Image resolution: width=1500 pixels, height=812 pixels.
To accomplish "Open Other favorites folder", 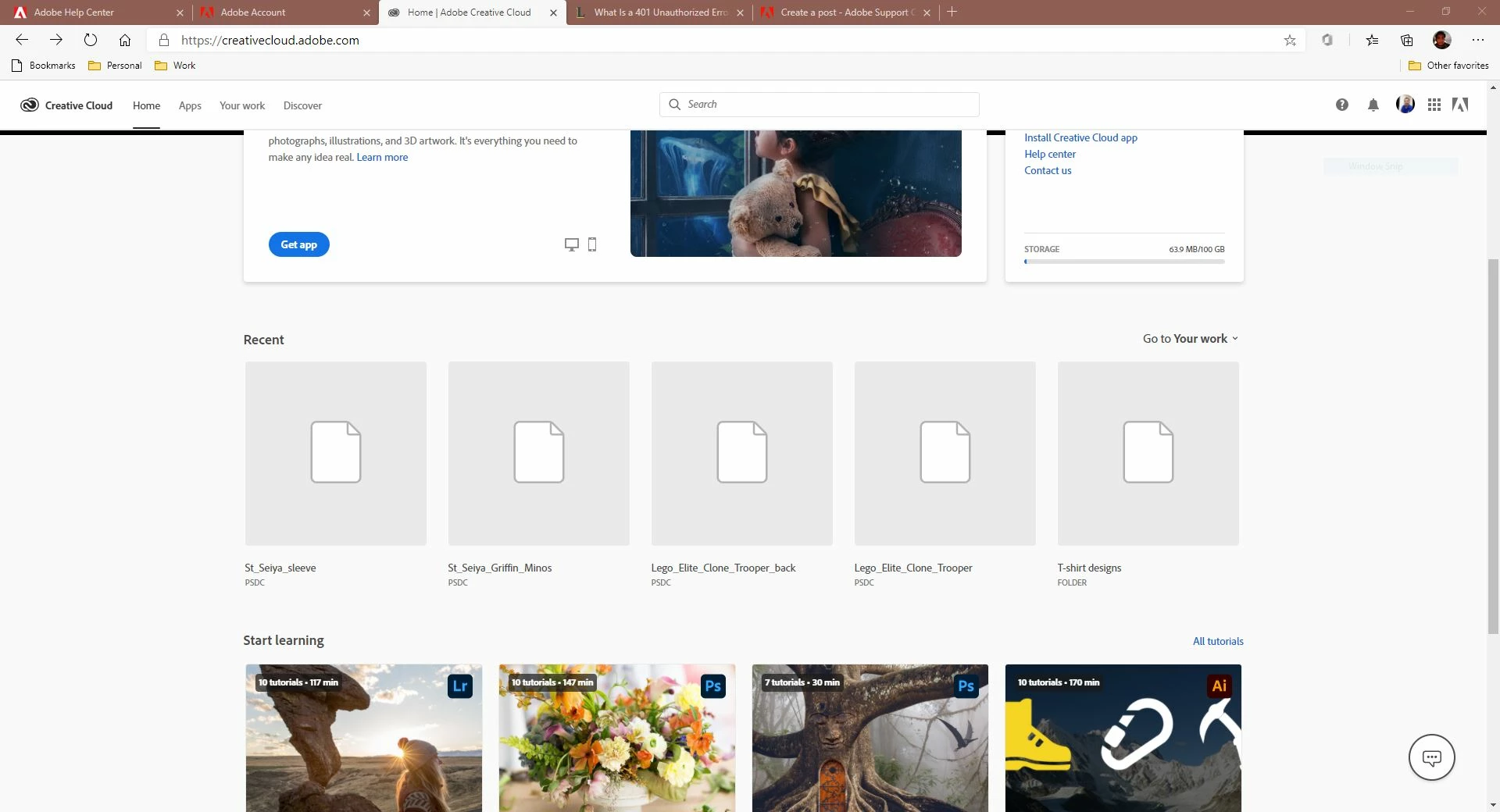I will (1448, 66).
